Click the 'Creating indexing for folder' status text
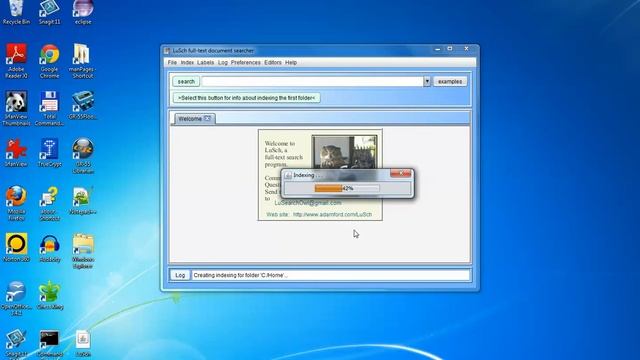 point(240,275)
